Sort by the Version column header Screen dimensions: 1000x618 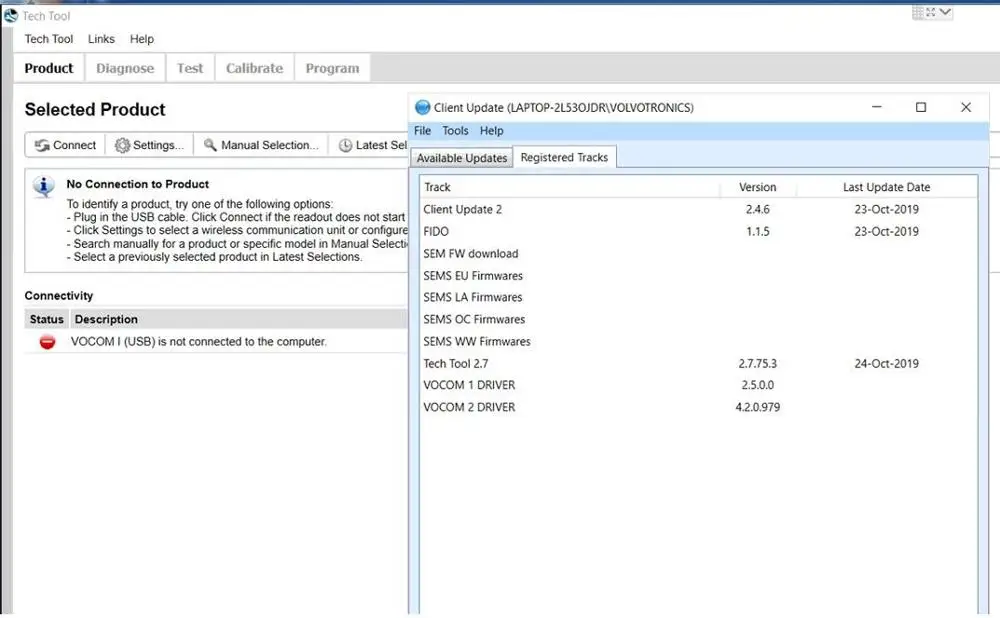click(757, 187)
